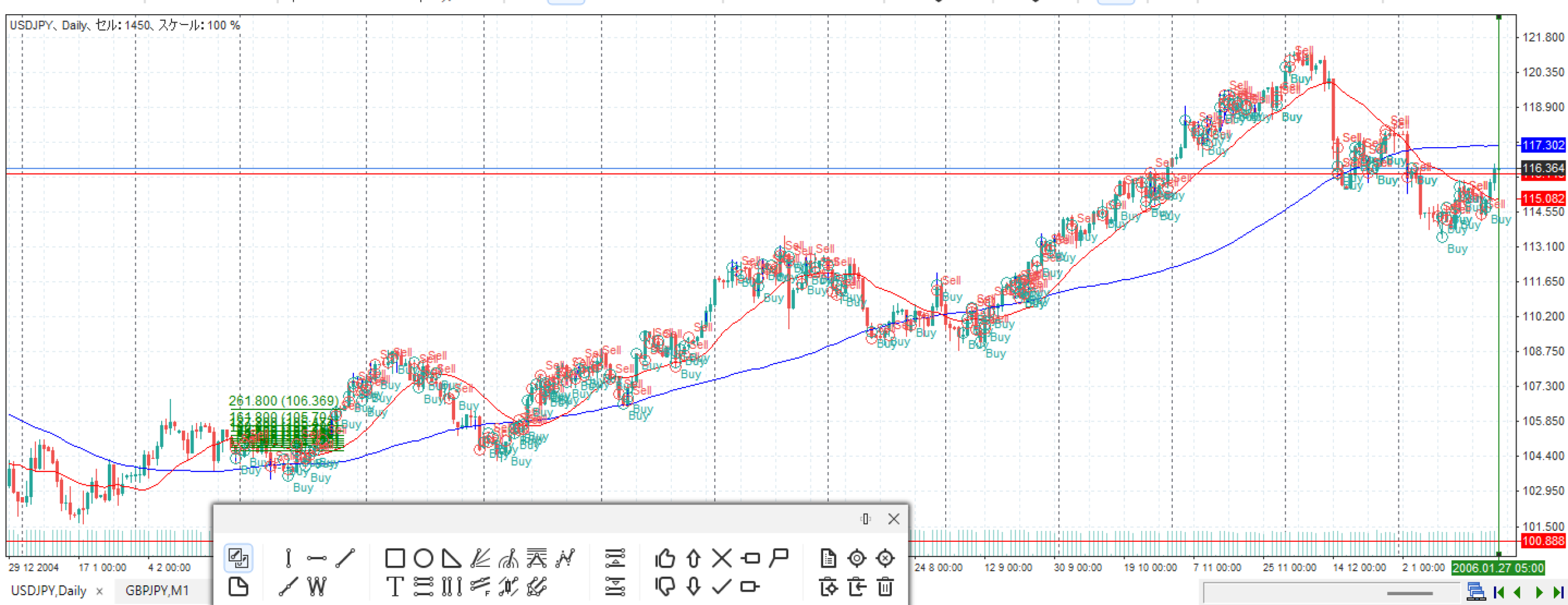Select the horizontal line drawing tool
This screenshot has height=605, width=1568.
click(x=317, y=558)
